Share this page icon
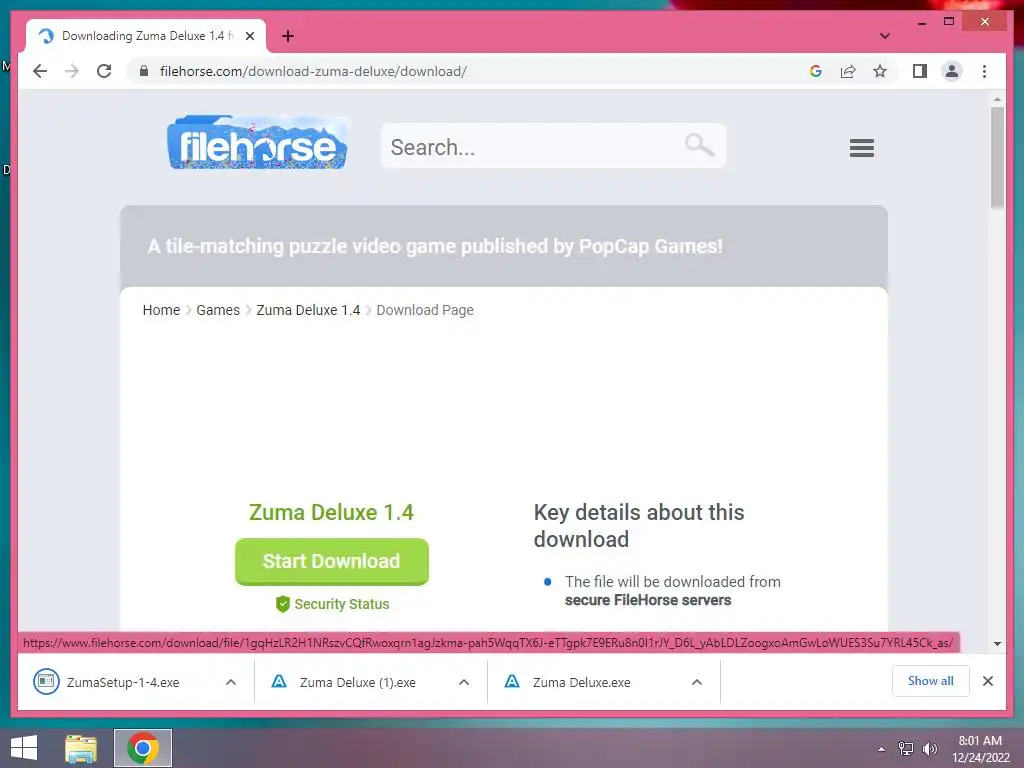This screenshot has height=768, width=1024. point(848,71)
